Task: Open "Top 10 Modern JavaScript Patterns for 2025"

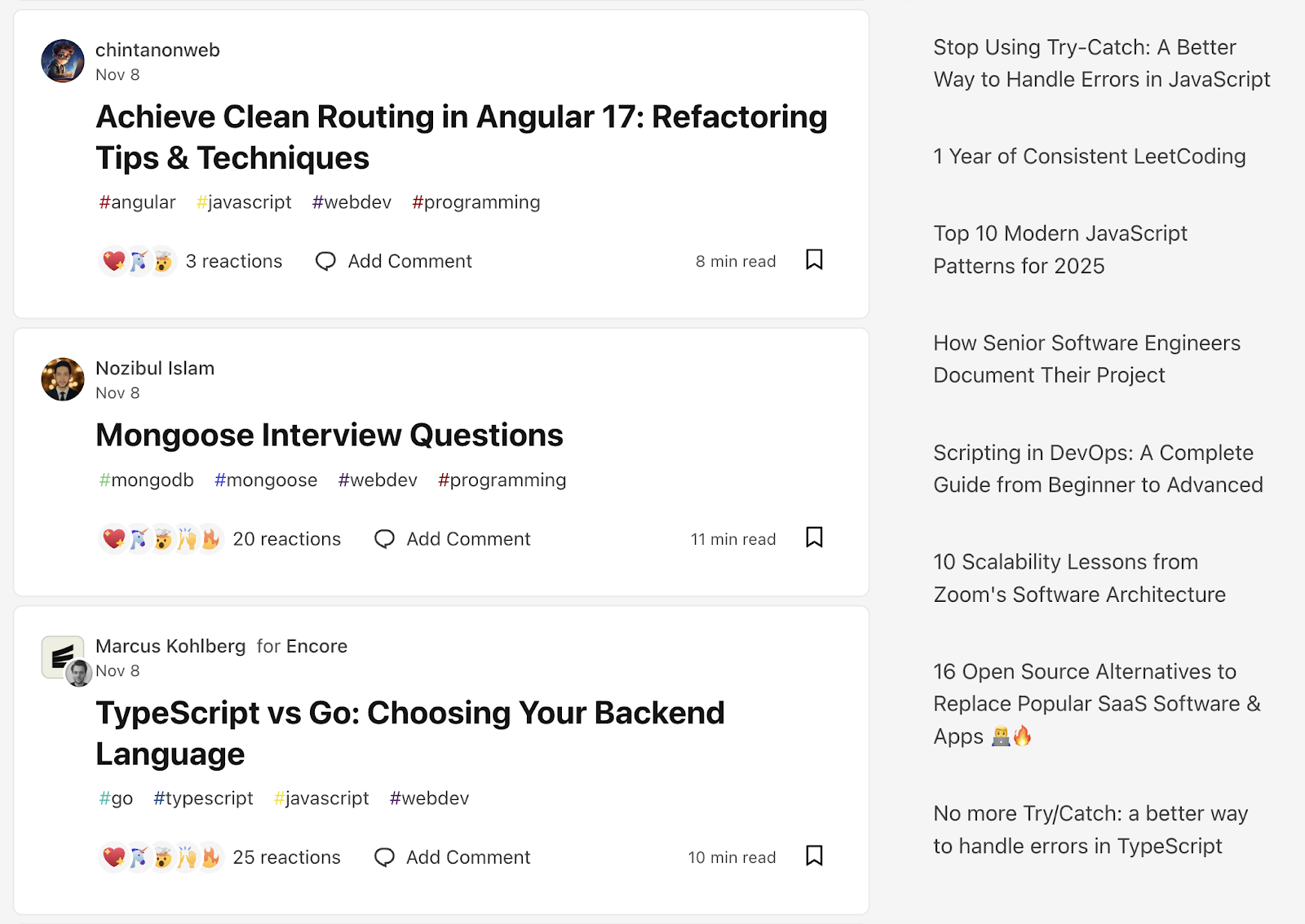Action: click(x=1059, y=250)
